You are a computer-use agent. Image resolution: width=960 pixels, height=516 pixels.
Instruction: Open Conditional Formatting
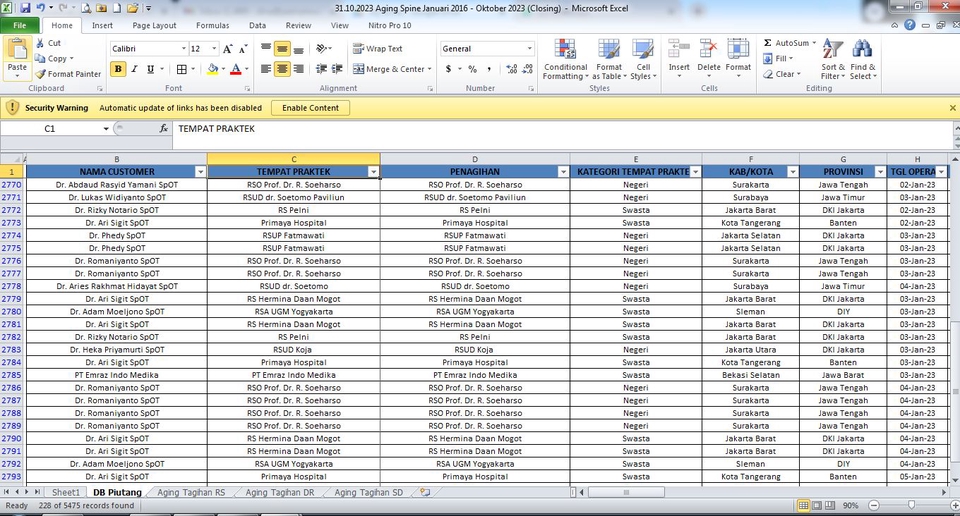pos(565,59)
